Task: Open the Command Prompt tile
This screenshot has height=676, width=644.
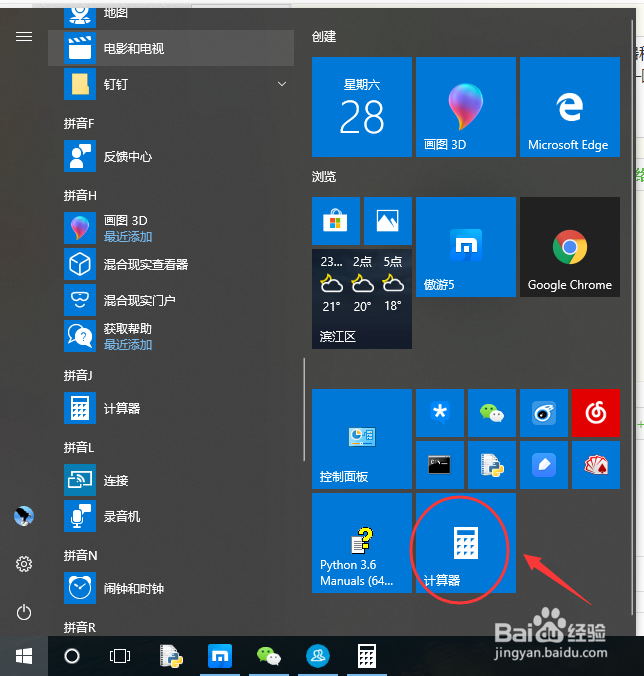Action: click(x=440, y=465)
